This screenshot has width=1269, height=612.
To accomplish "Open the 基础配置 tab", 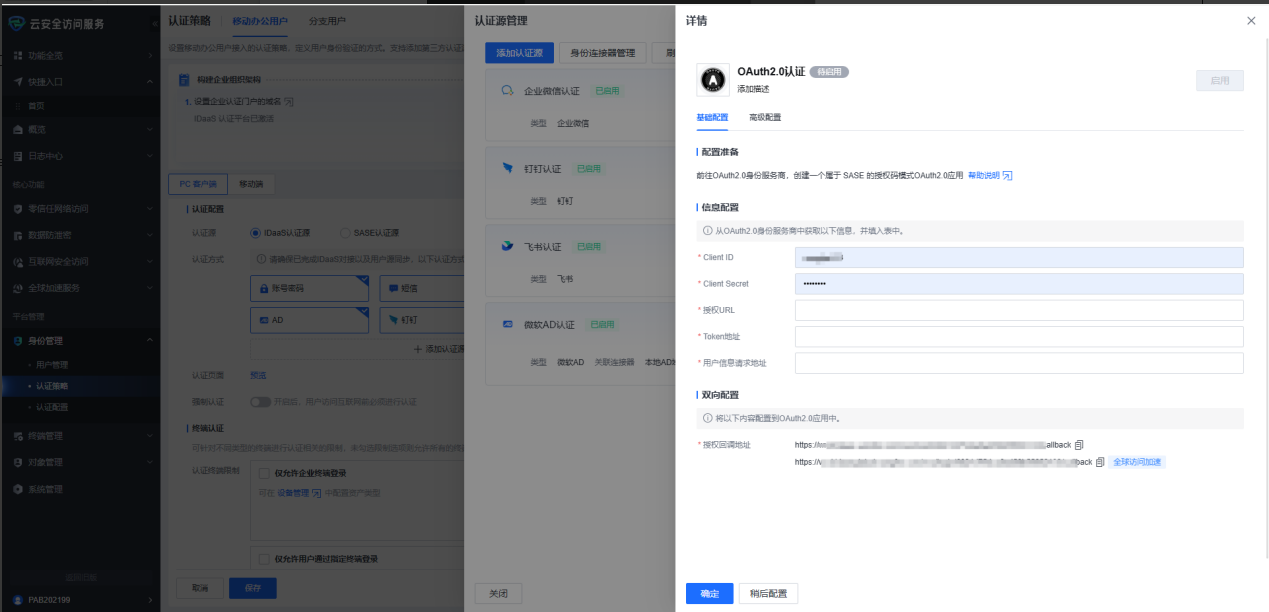I will (x=713, y=117).
